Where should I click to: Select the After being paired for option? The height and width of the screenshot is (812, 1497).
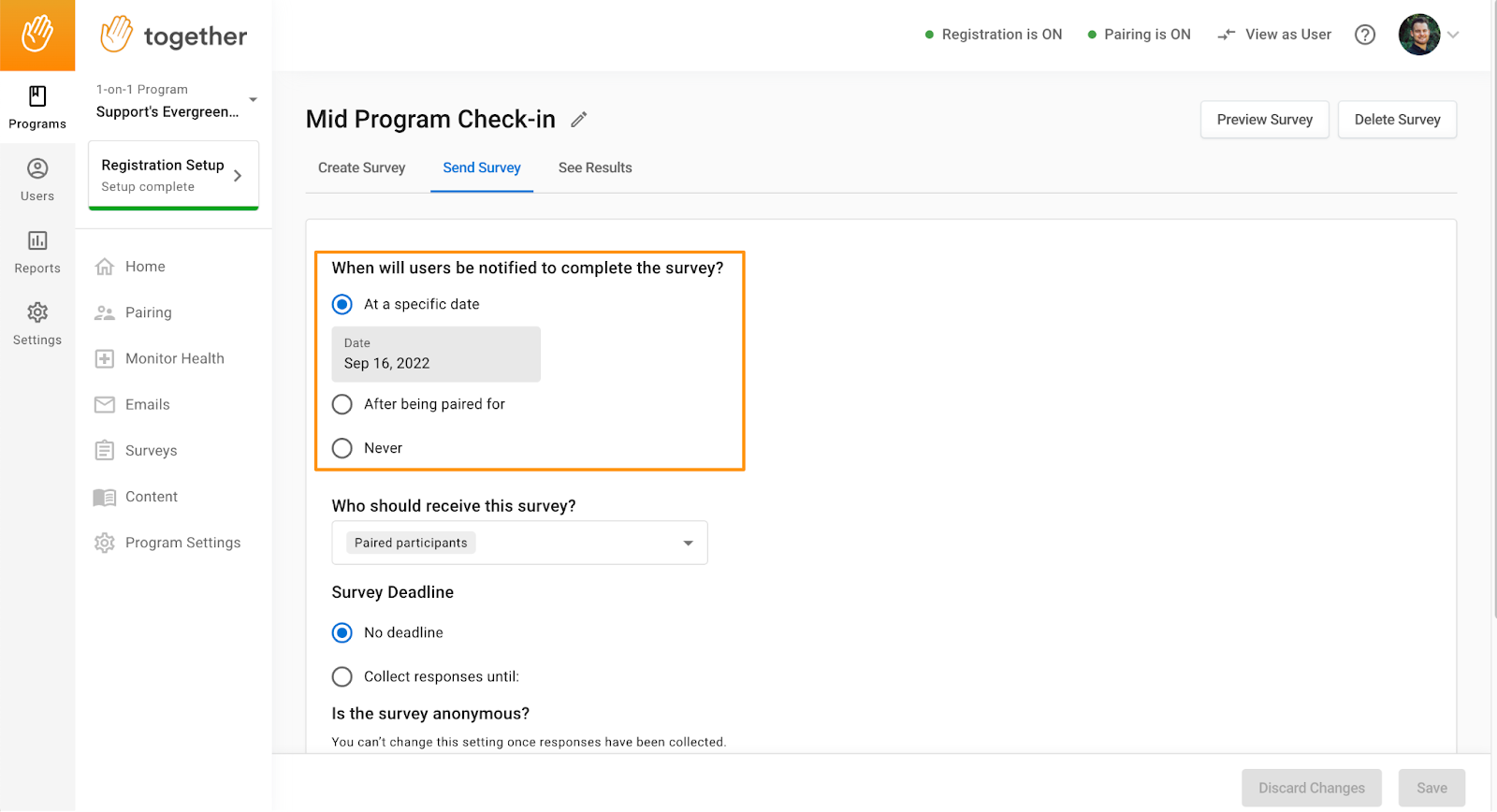coord(342,404)
